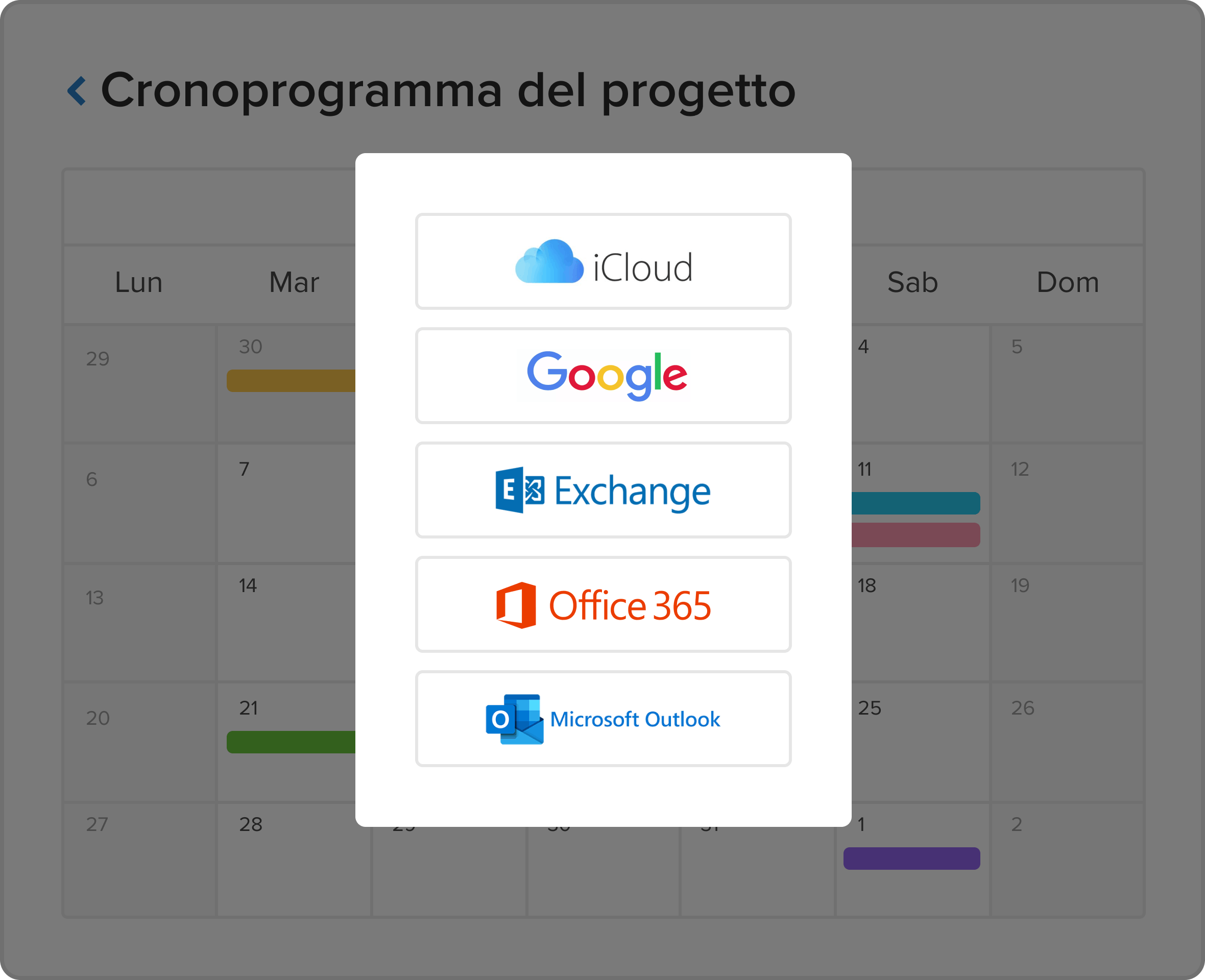This screenshot has width=1205, height=980.
Task: Select day 19 calendar cell
Action: (1067, 623)
